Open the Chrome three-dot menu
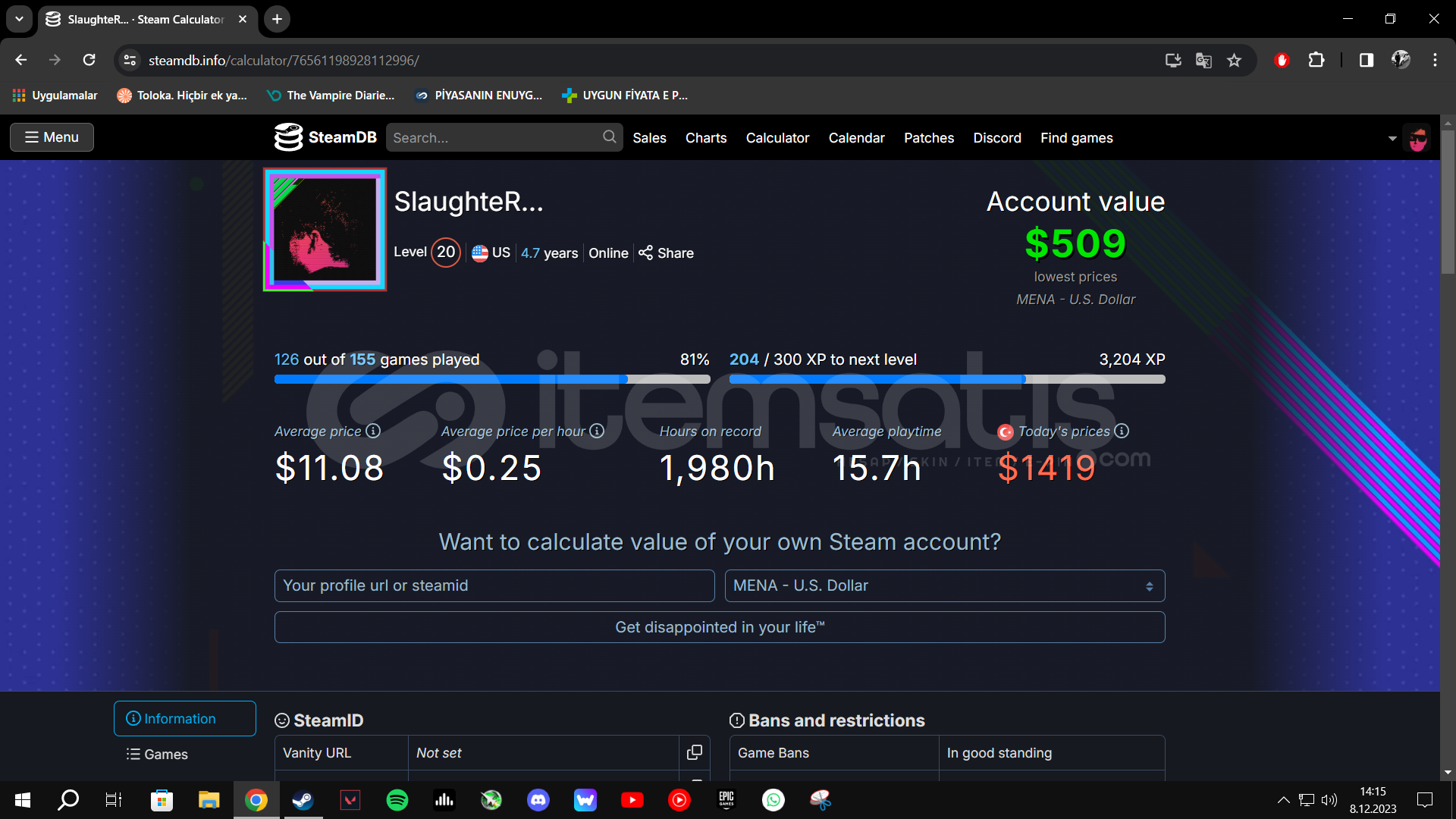This screenshot has width=1456, height=819. (x=1435, y=60)
